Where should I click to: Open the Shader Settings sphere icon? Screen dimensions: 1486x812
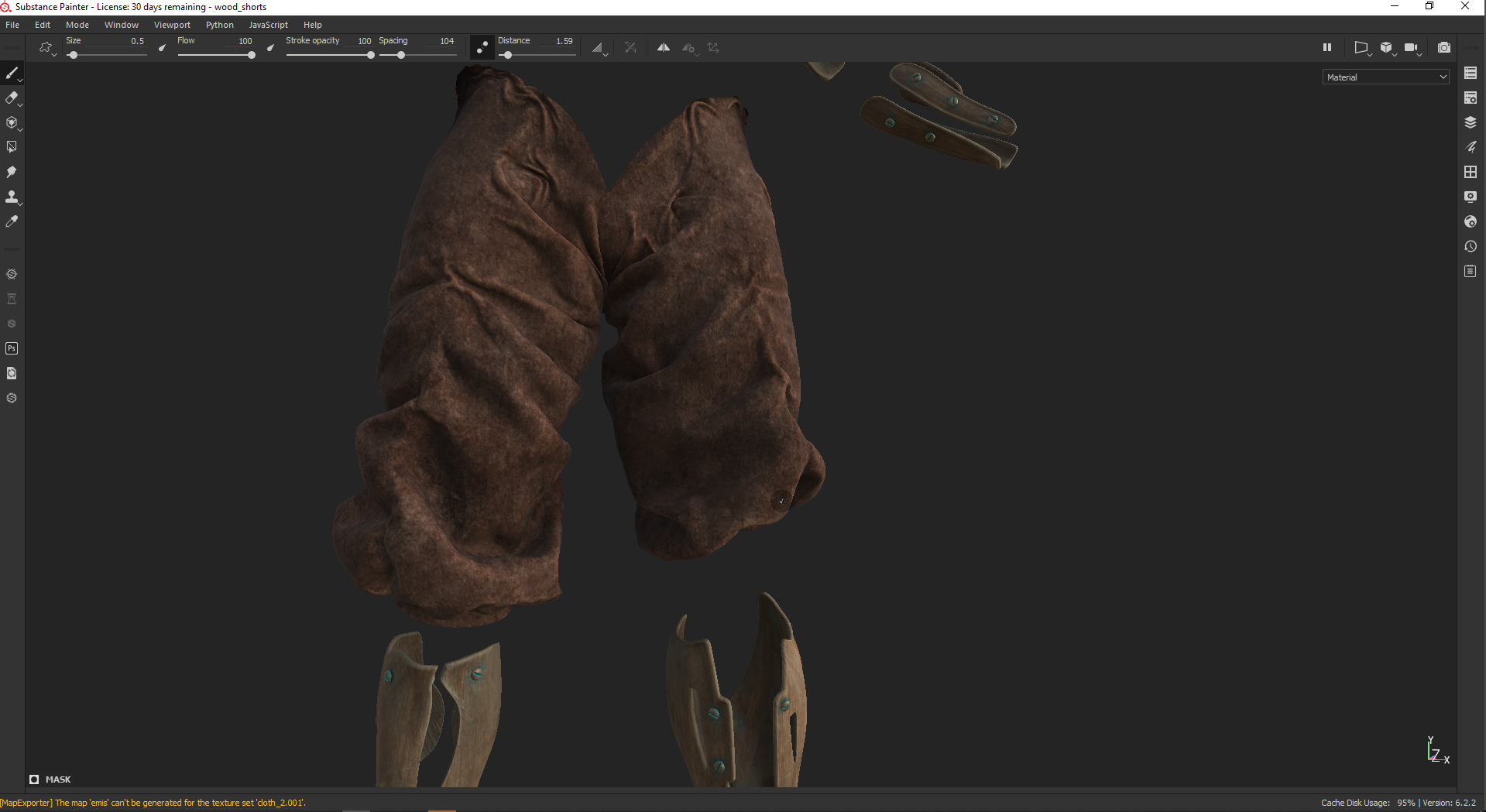(1471, 221)
